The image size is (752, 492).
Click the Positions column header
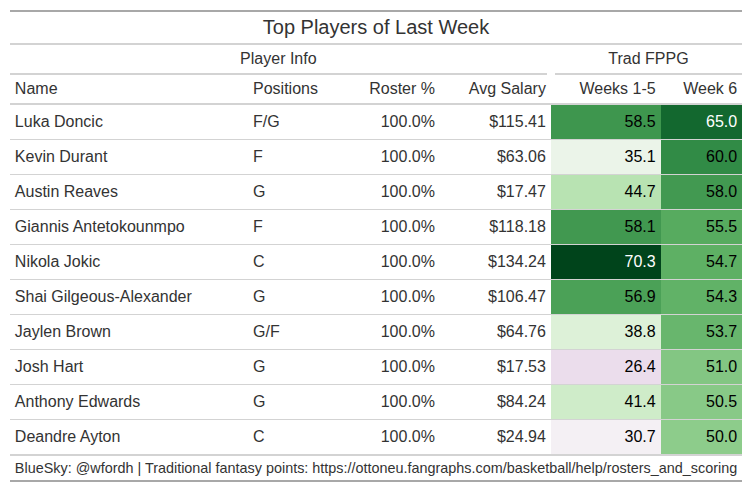coord(285,88)
